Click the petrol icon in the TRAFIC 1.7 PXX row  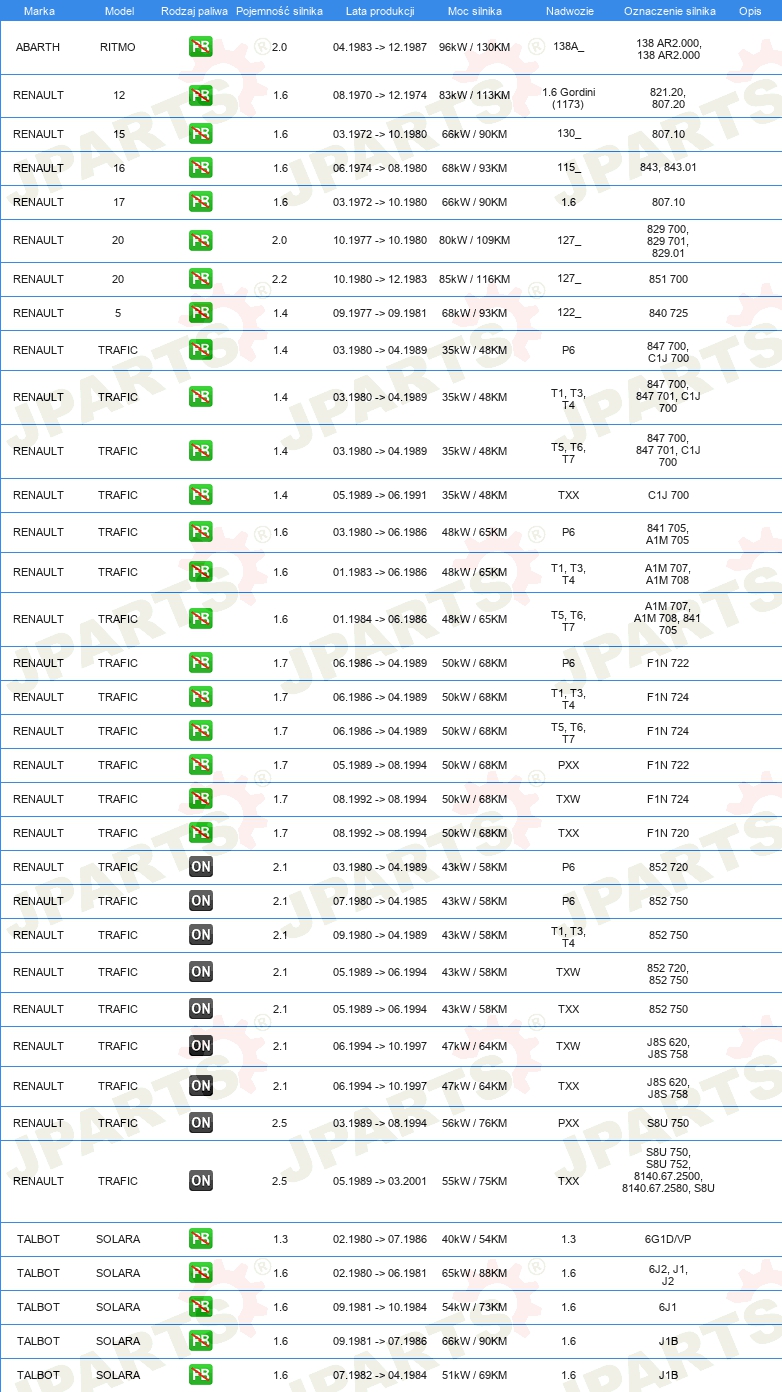pyautogui.click(x=200, y=765)
